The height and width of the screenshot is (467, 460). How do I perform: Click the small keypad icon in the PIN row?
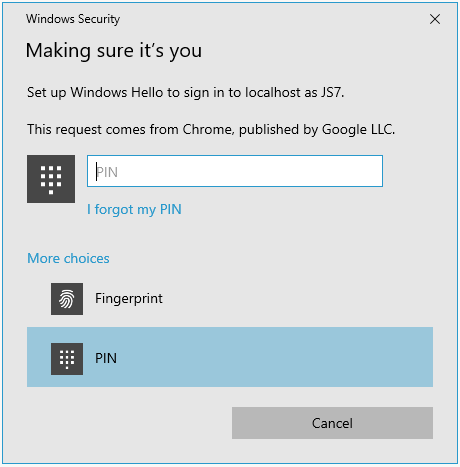tap(67, 359)
